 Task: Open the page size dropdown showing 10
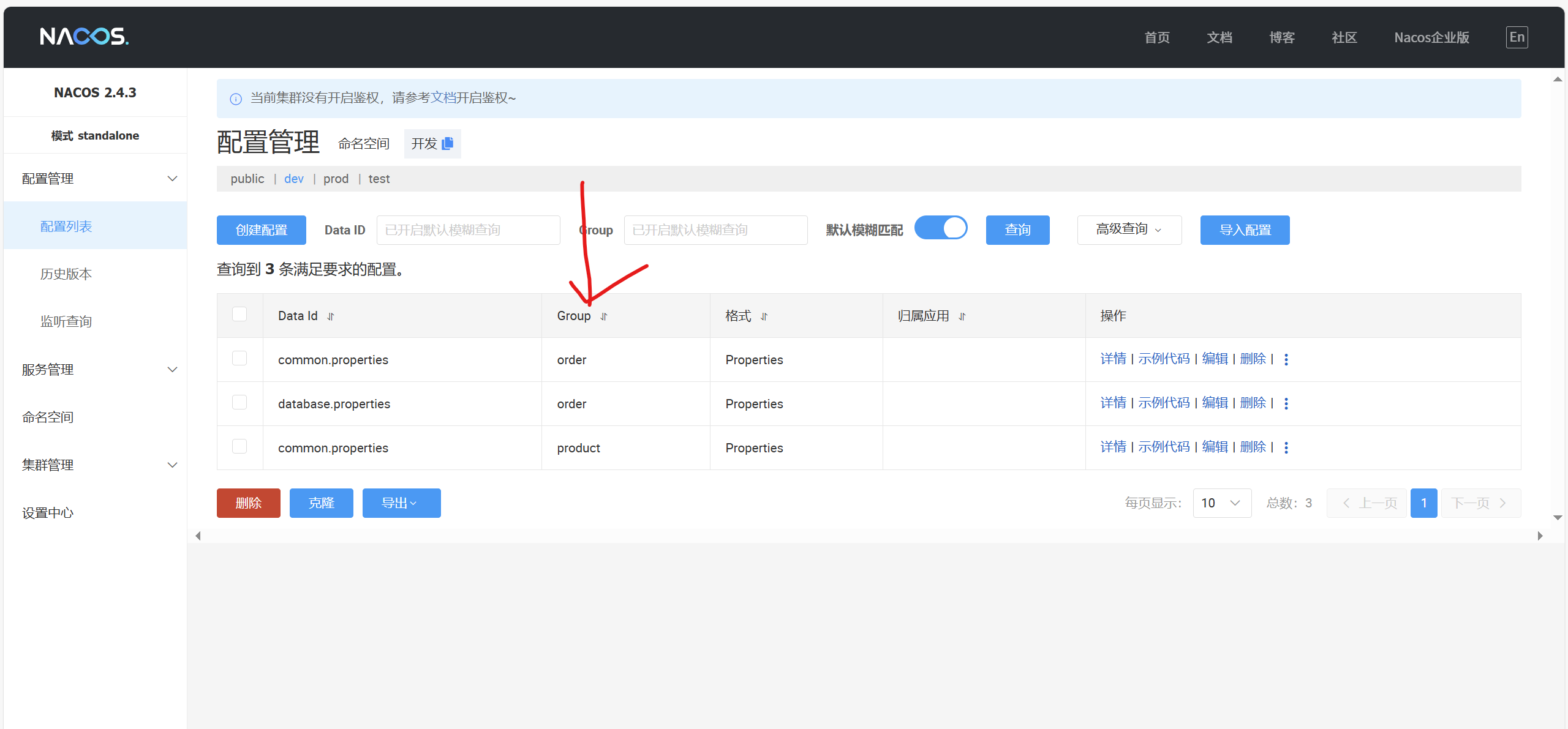[x=1222, y=503]
